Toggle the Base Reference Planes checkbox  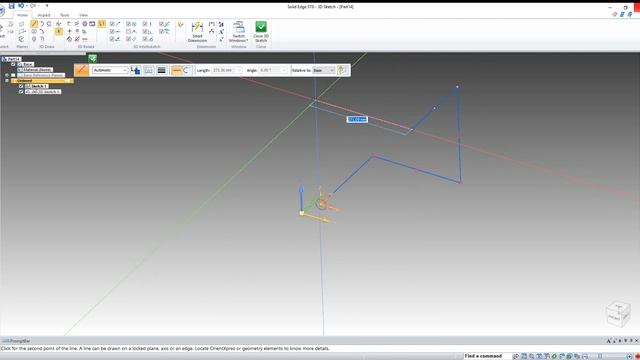[x=13, y=75]
